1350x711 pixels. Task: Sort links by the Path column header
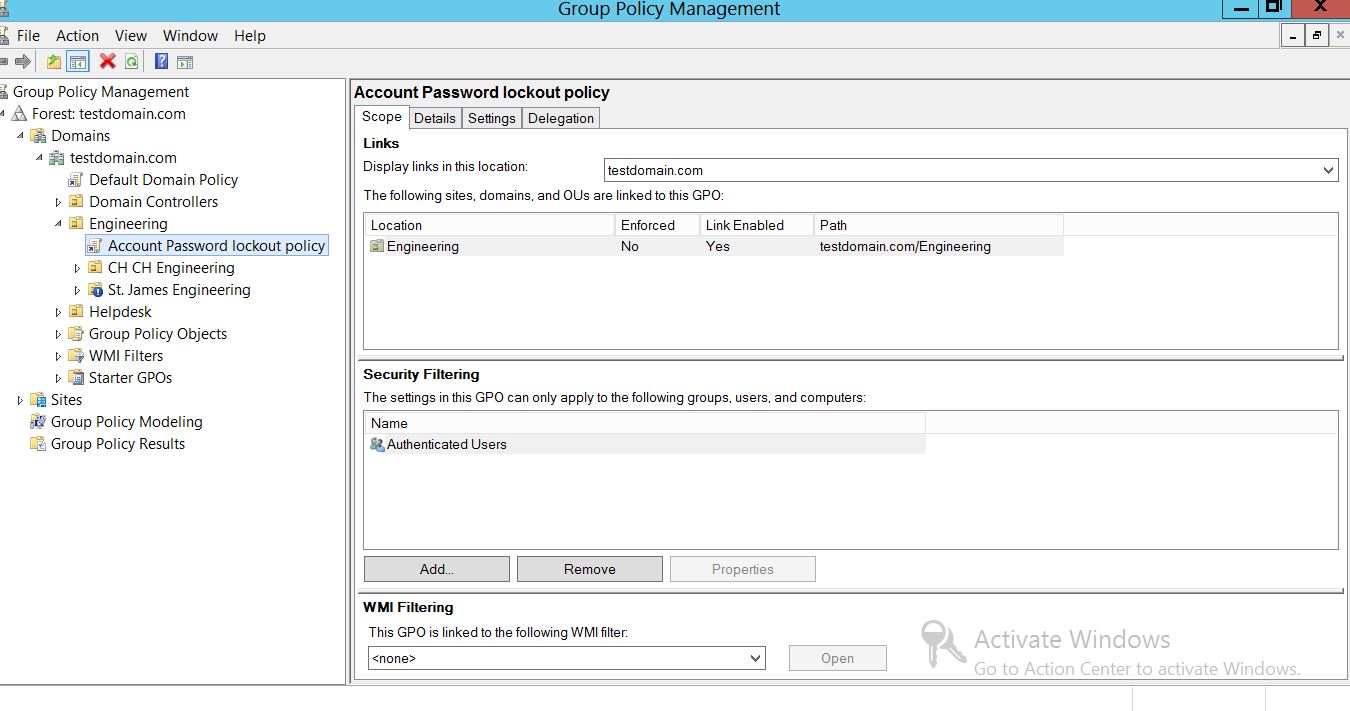click(939, 225)
